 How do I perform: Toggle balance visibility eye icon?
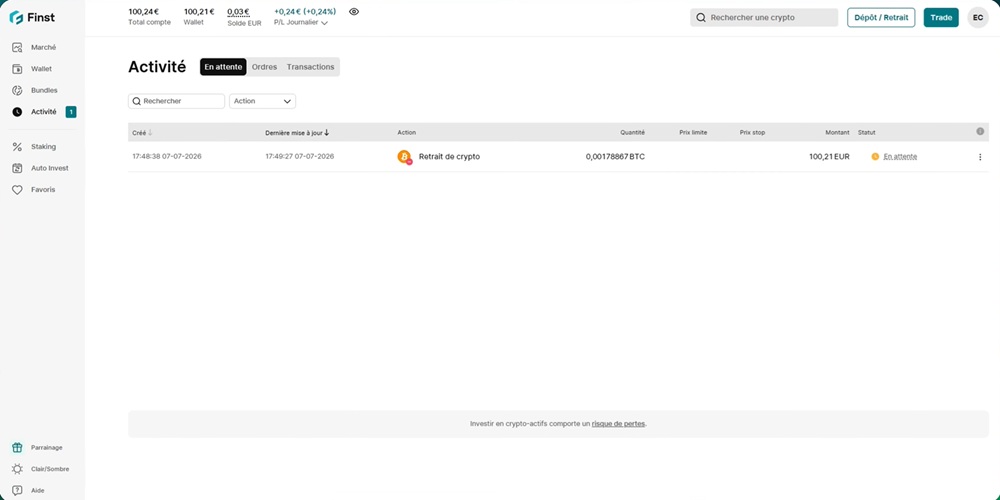pos(354,11)
